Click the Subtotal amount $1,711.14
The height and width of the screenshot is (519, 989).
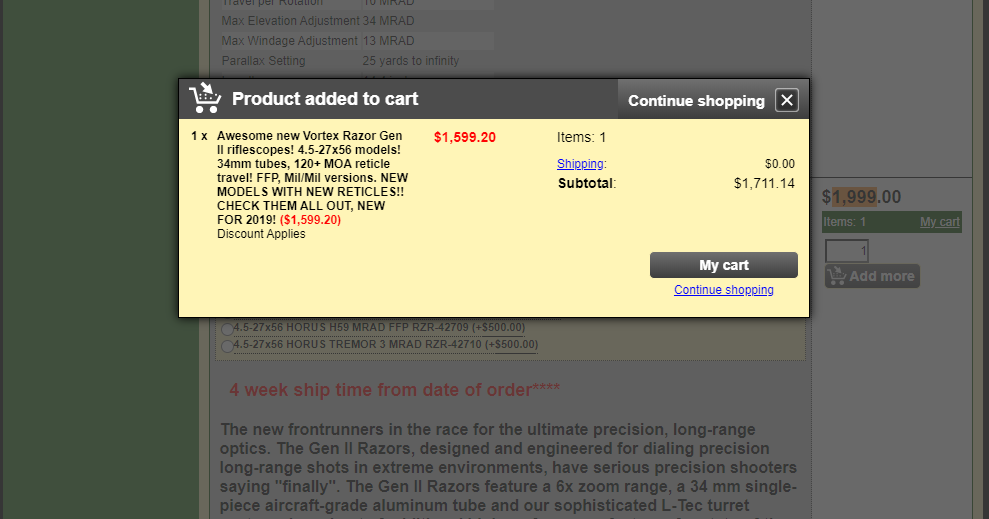(x=764, y=184)
